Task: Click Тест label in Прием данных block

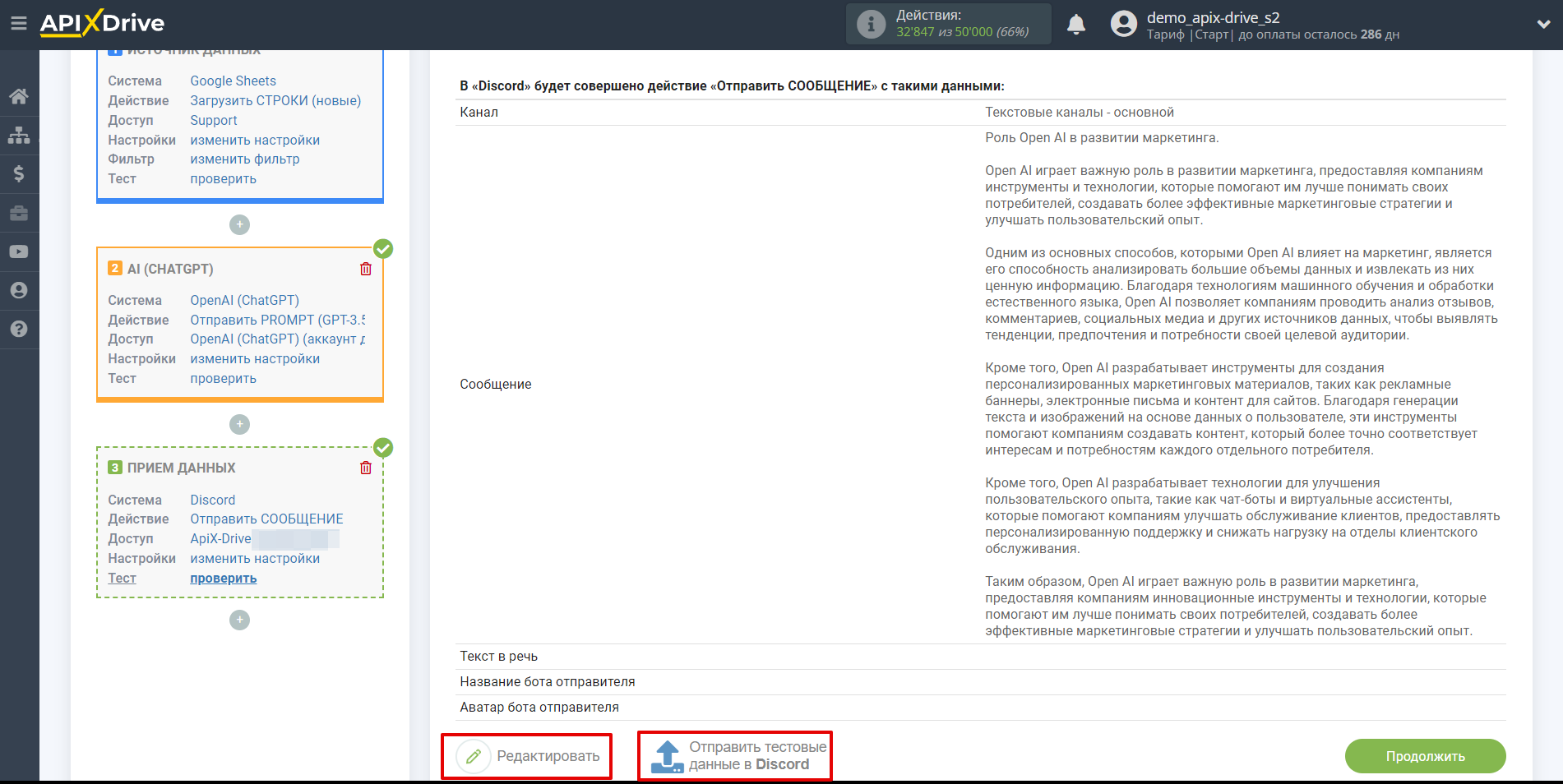Action: (122, 578)
